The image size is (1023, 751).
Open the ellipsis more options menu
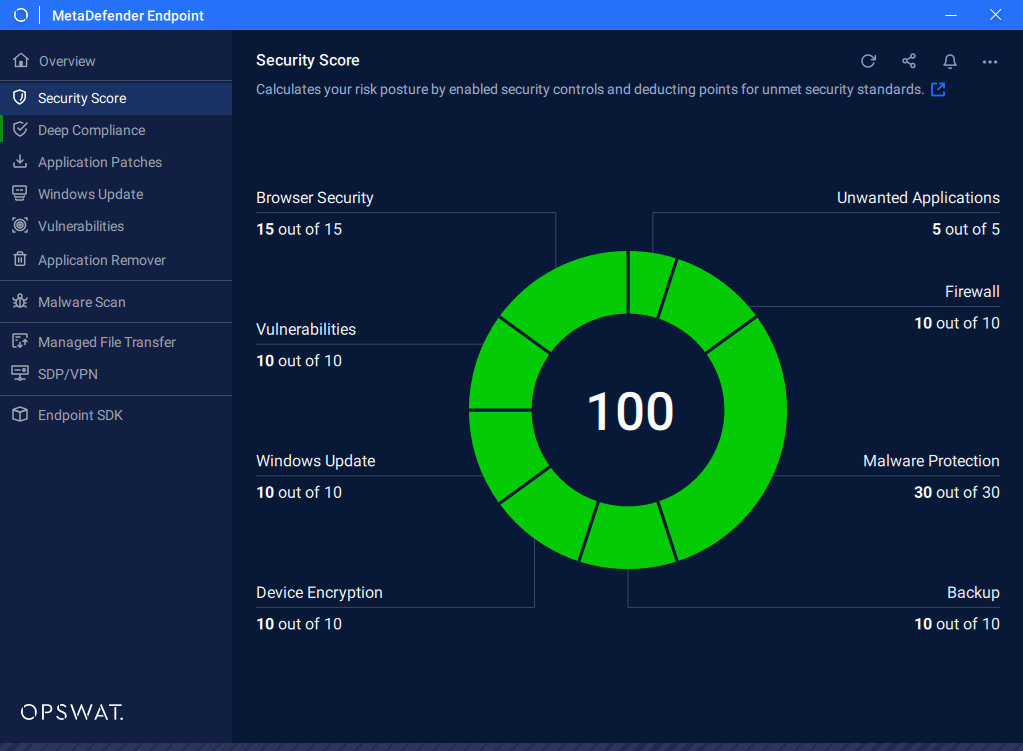[989, 61]
